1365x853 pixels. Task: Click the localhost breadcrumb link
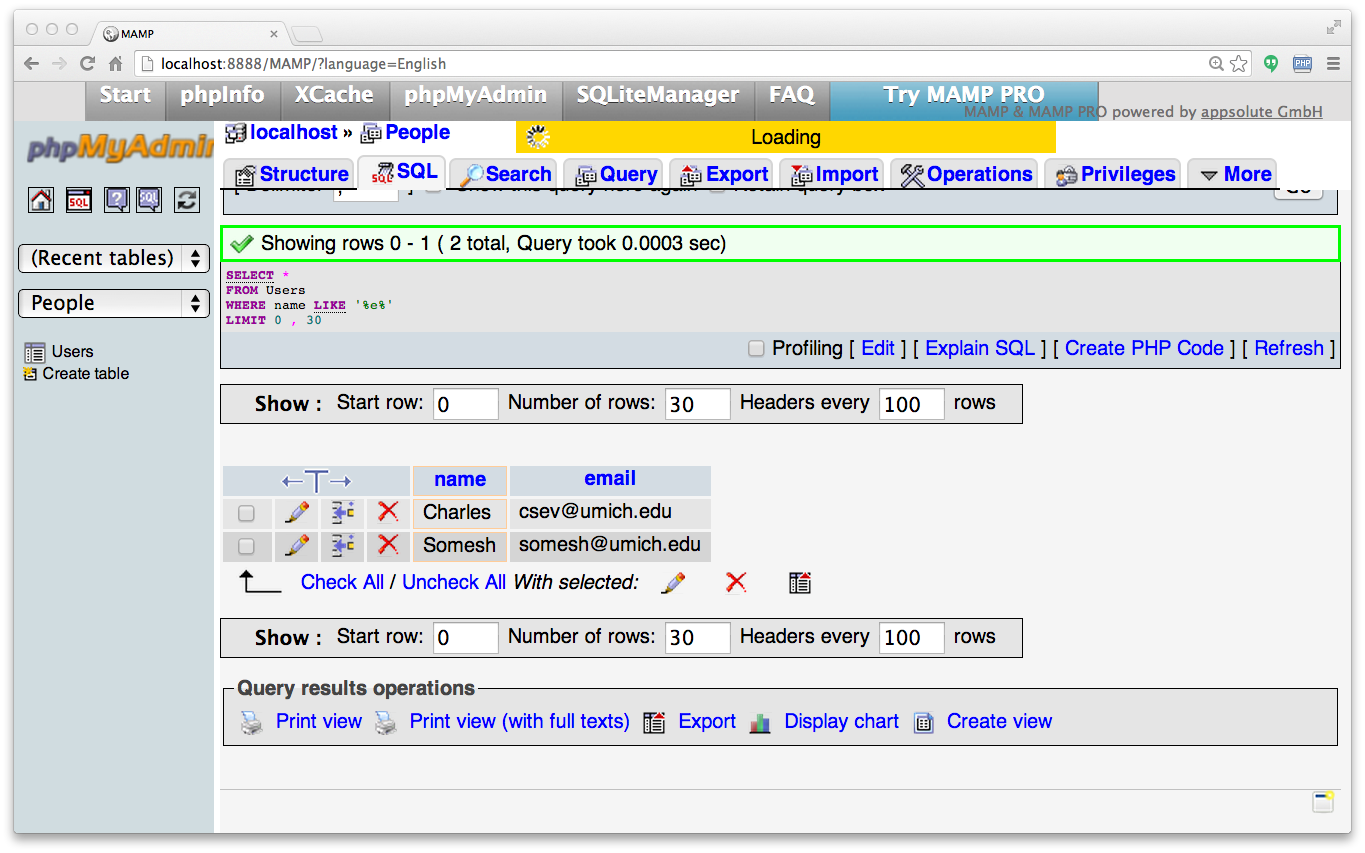point(294,132)
